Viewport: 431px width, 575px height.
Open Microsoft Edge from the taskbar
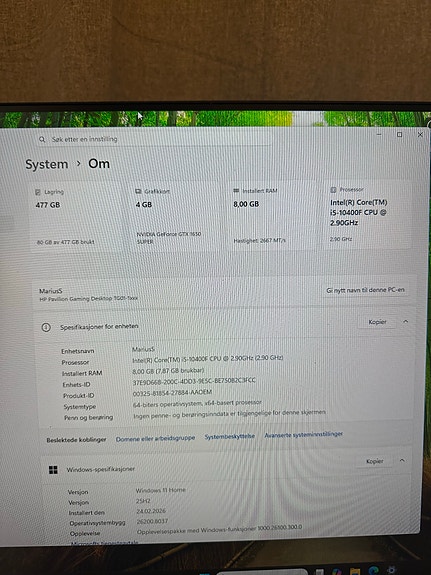pyautogui.click(x=373, y=571)
